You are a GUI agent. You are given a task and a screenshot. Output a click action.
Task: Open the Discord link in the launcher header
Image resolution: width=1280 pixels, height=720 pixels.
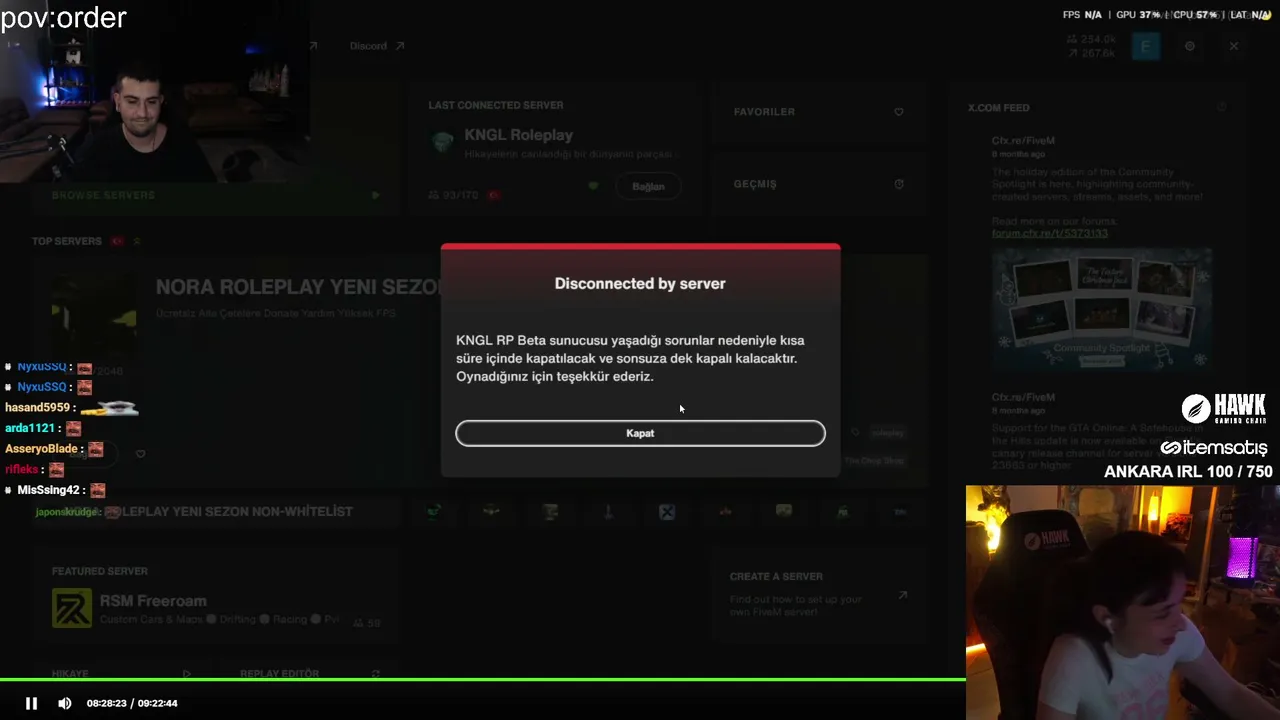tap(368, 46)
